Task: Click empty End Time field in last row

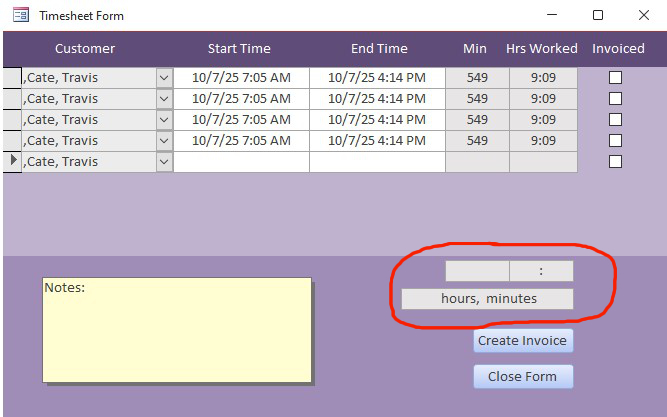Action: [x=377, y=162]
